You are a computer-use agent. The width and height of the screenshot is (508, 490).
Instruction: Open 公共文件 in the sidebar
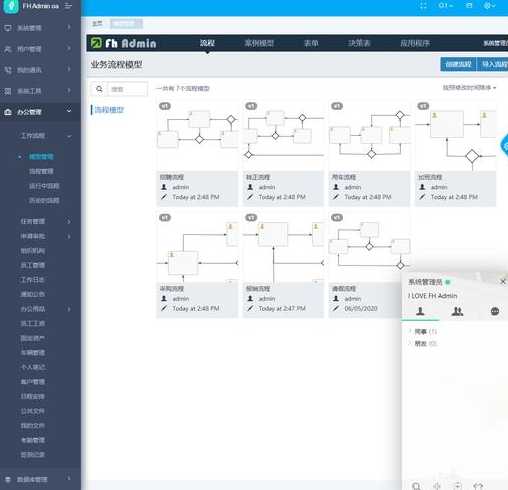point(33,411)
